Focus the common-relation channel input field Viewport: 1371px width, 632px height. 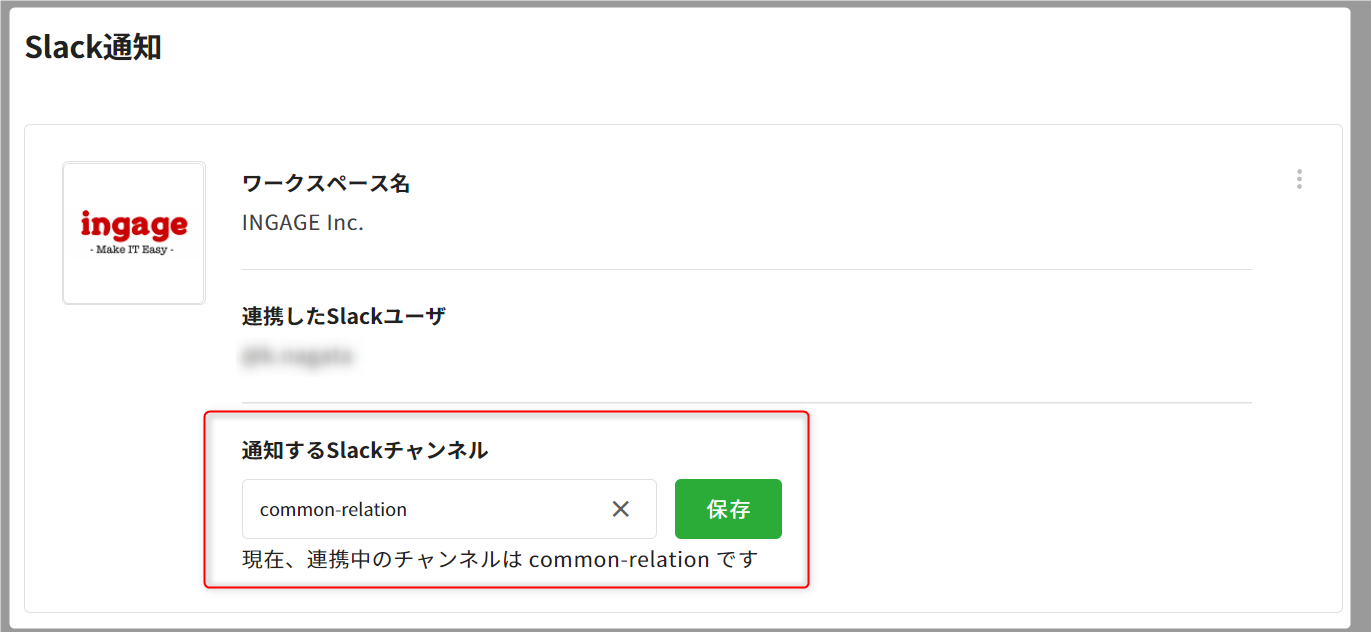[420, 509]
